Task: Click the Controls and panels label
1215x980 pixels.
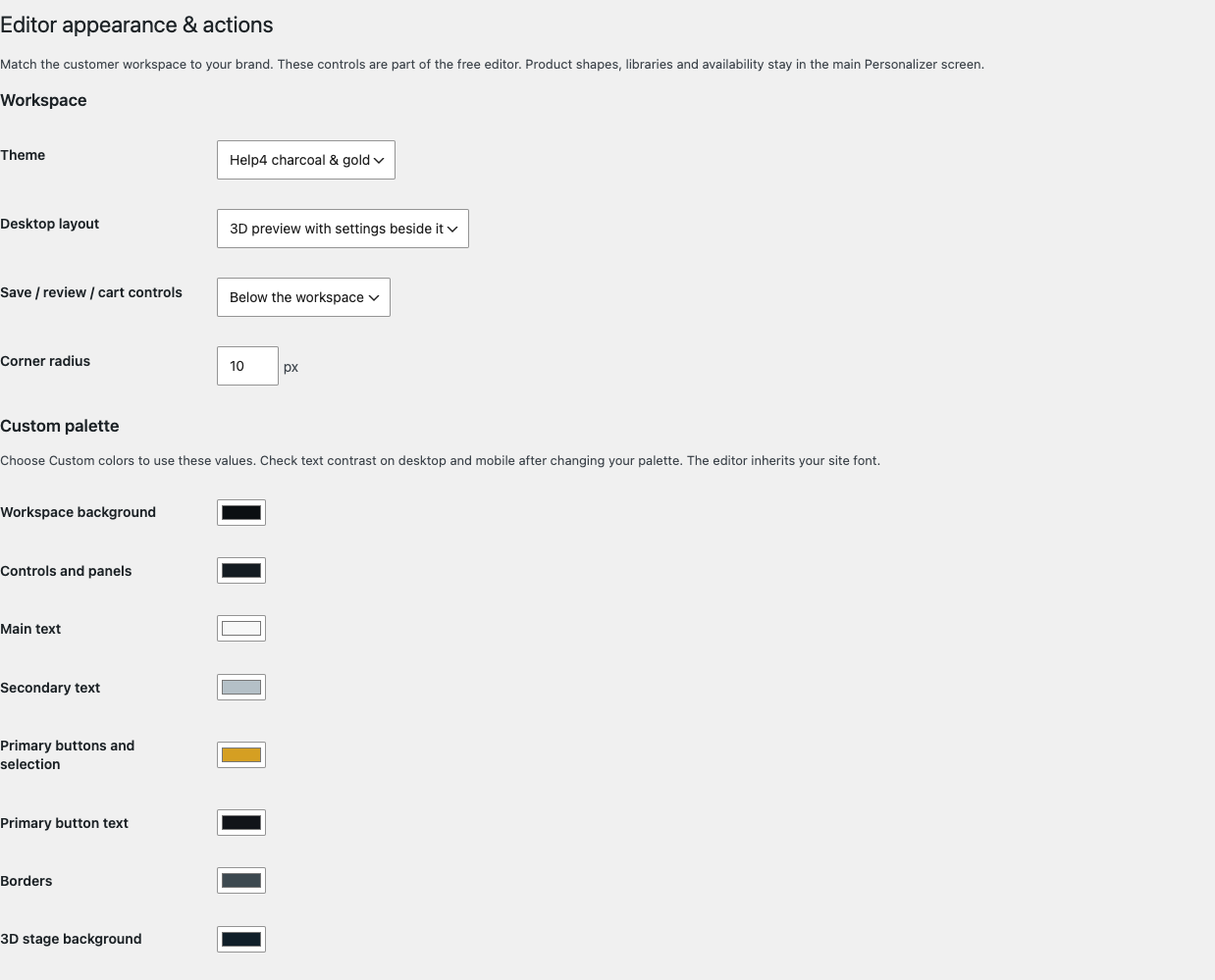Action: [x=66, y=571]
